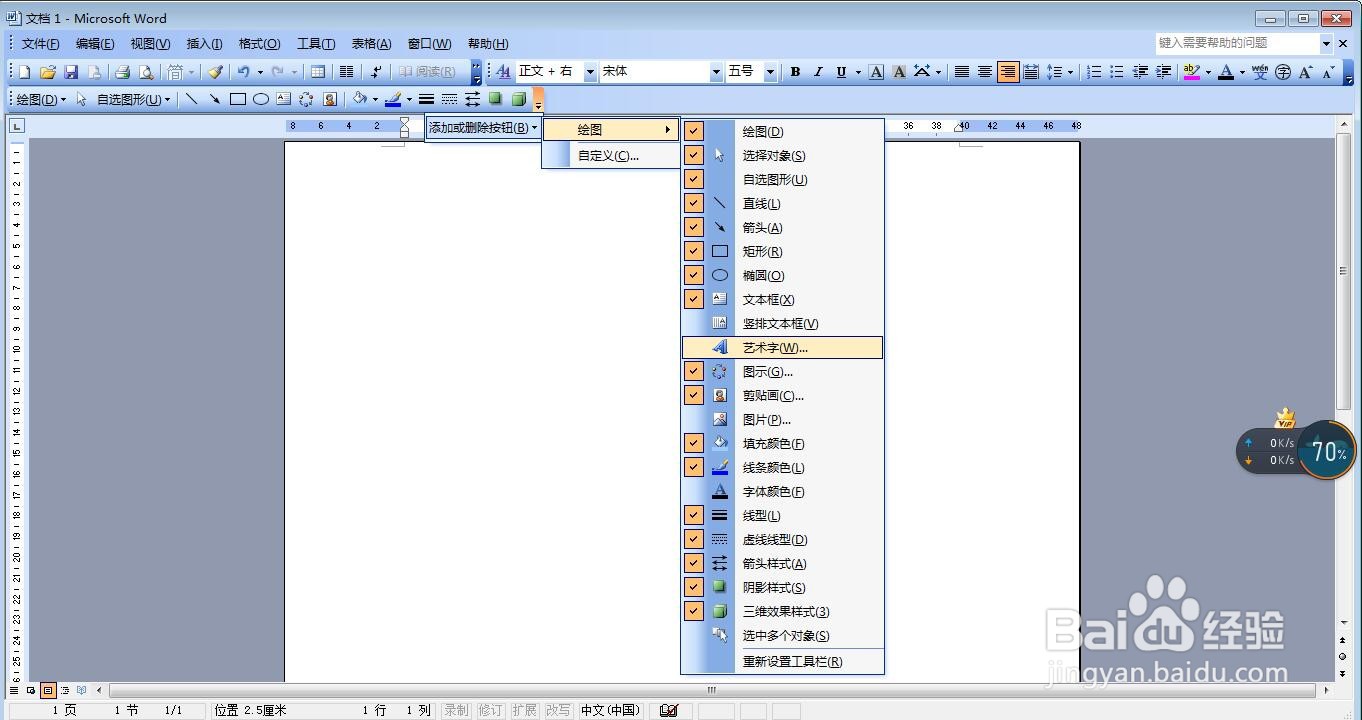Select the Arrow tool on the Drawing toolbar

[x=213, y=99]
